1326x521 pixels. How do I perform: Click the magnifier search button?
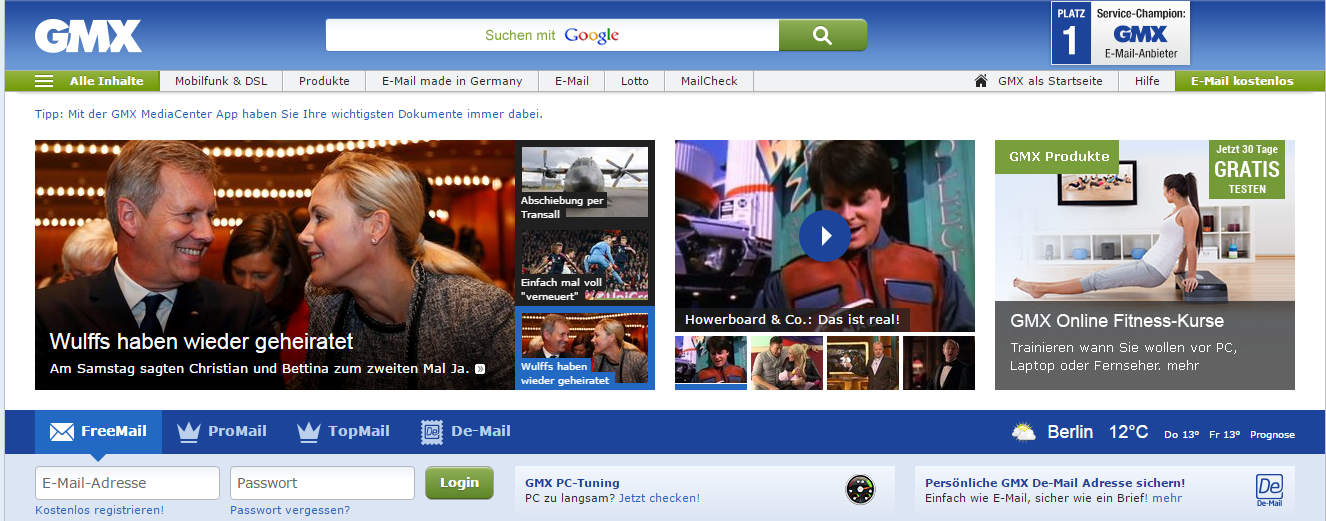[x=822, y=35]
